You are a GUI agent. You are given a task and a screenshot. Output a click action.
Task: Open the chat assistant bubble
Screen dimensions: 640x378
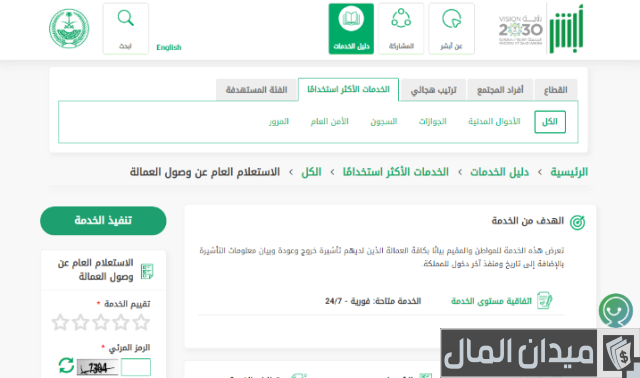point(616,310)
